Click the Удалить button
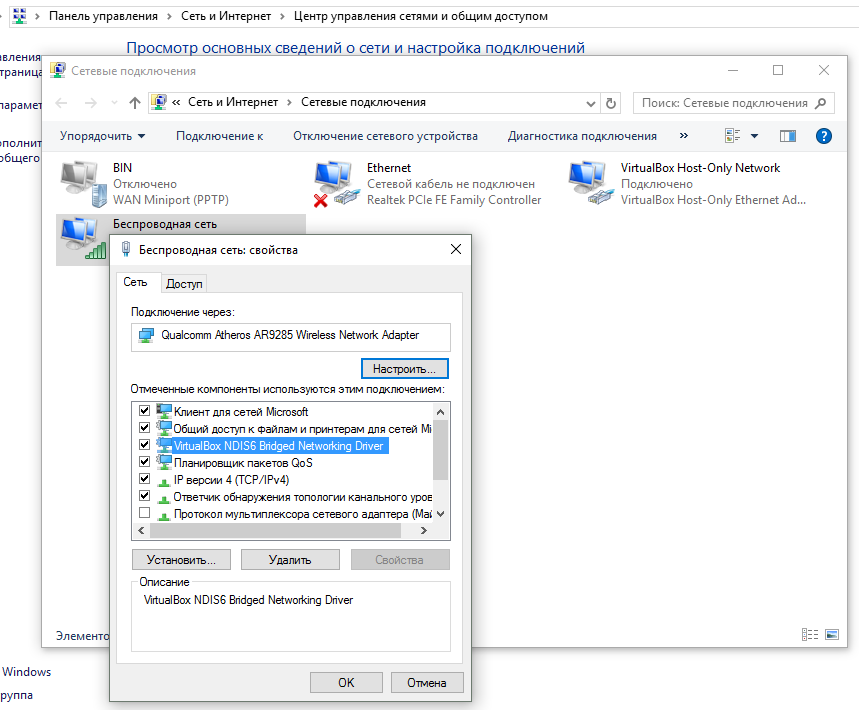Image resolution: width=859 pixels, height=710 pixels. point(290,560)
